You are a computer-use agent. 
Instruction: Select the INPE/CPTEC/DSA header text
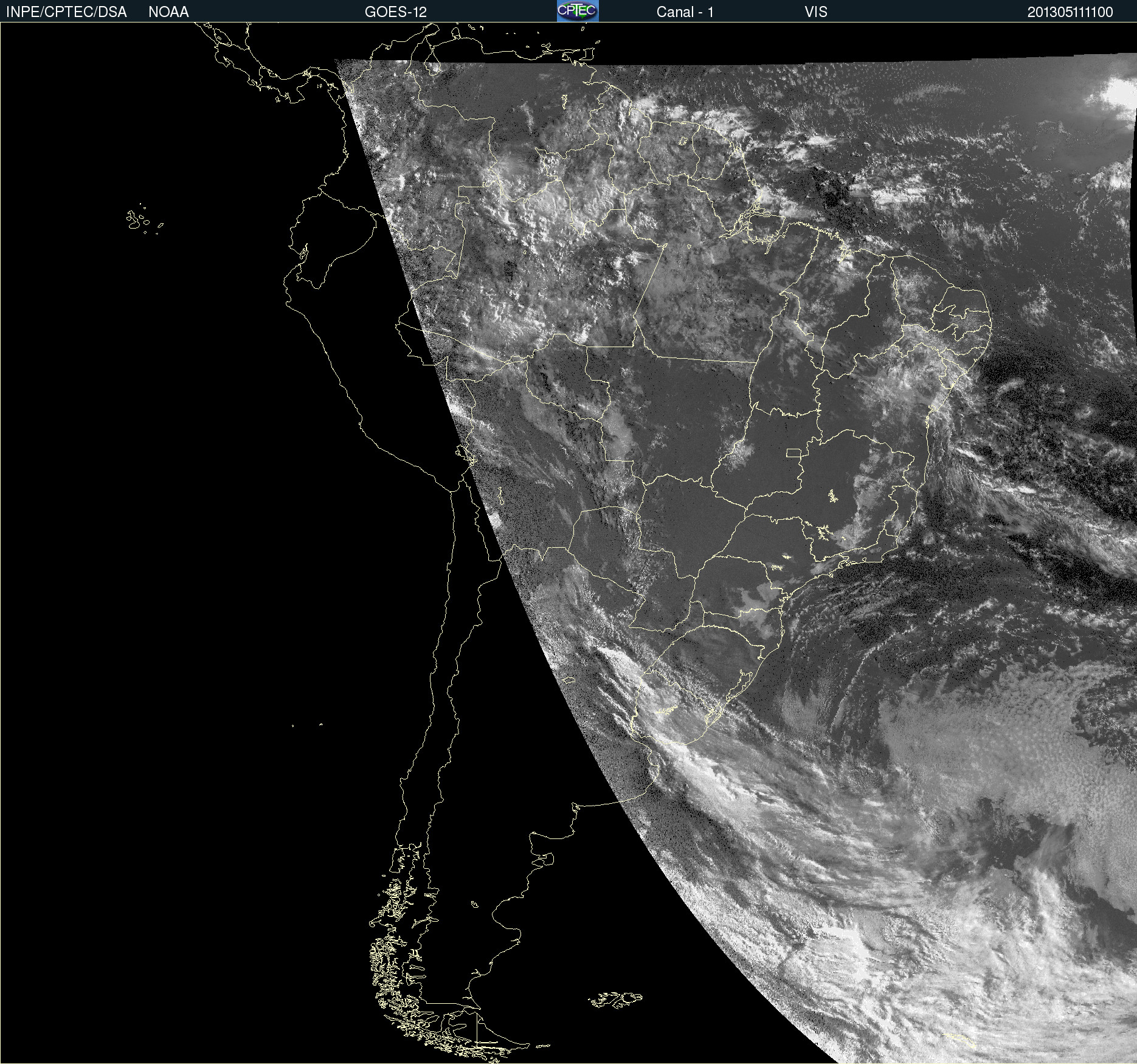click(66, 12)
